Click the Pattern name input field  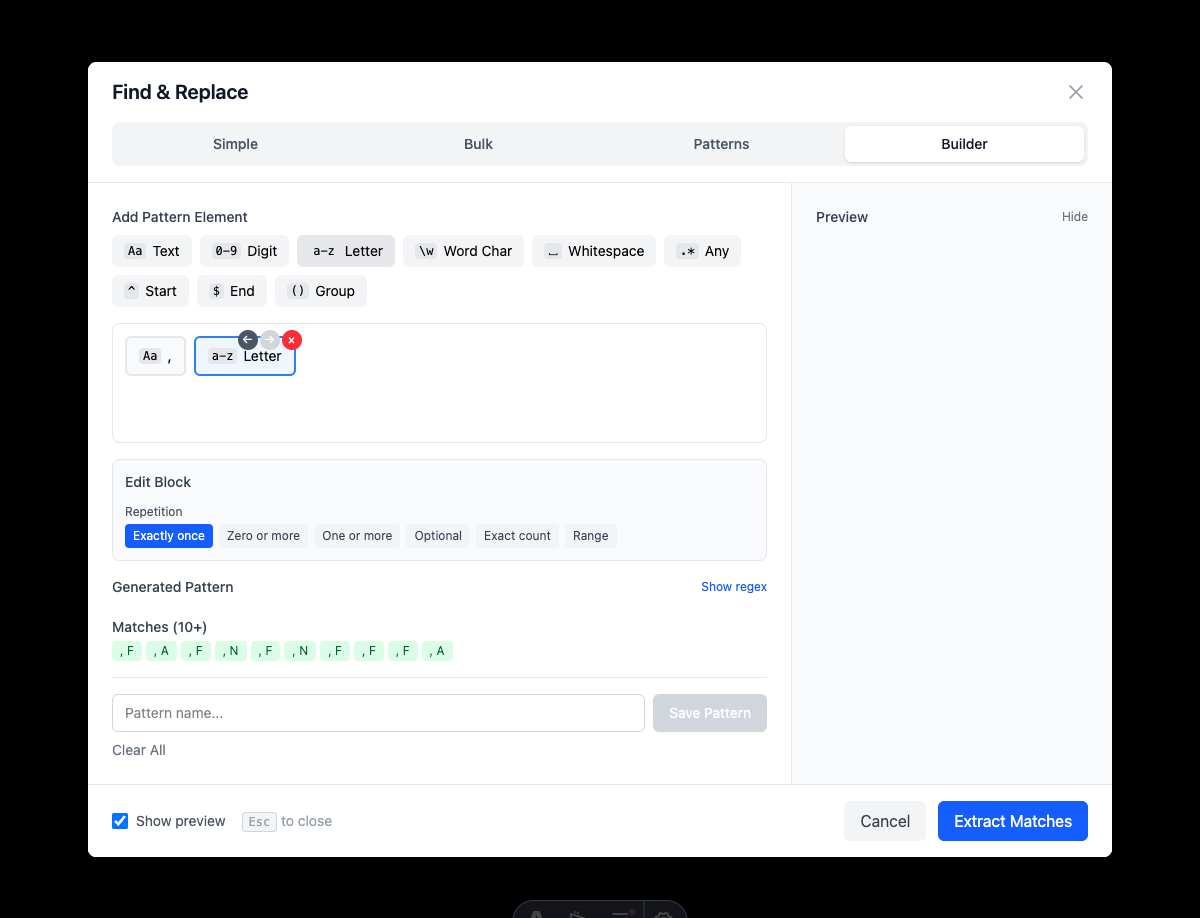pyautogui.click(x=378, y=712)
